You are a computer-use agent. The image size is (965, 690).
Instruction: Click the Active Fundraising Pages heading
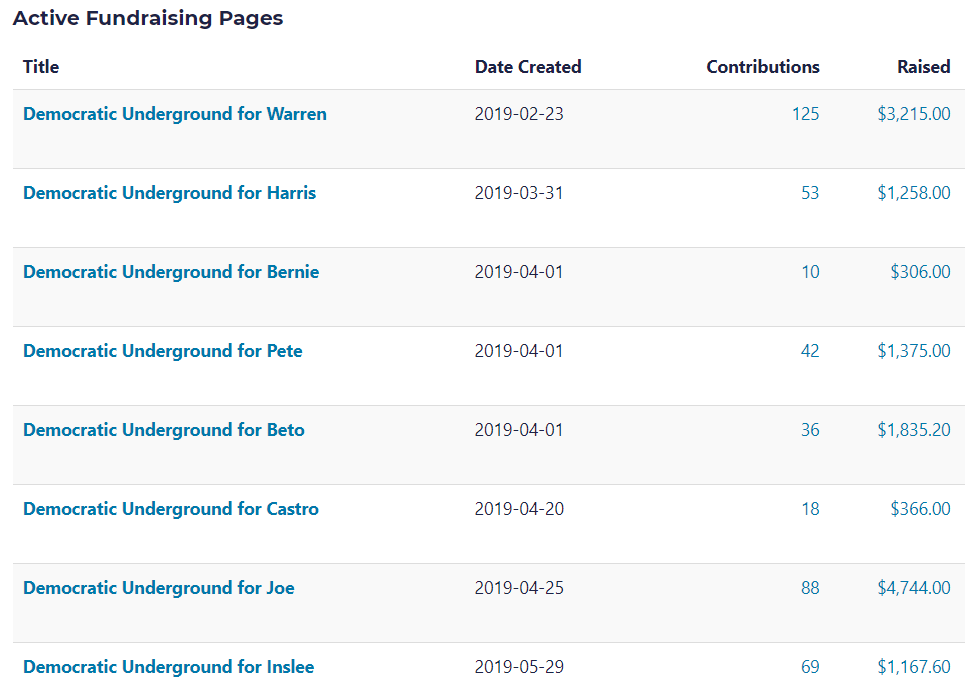[x=148, y=18]
